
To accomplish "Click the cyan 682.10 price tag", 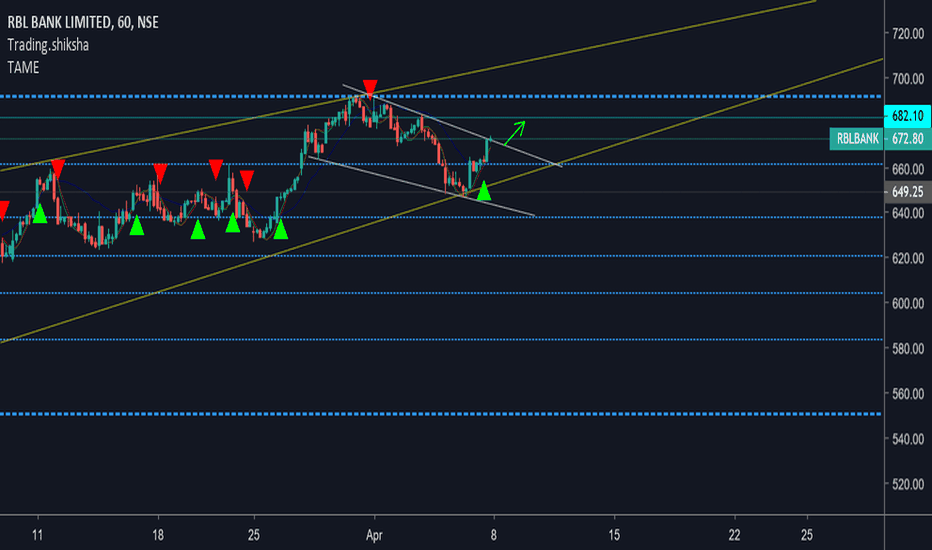I will (907, 116).
